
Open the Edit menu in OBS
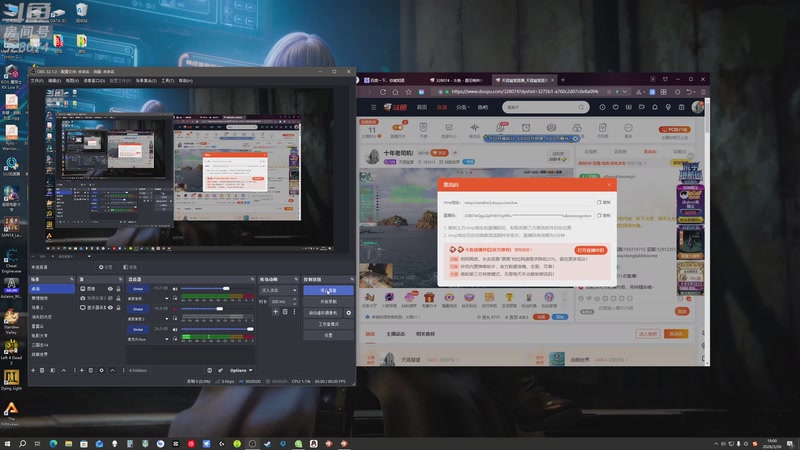click(54, 81)
